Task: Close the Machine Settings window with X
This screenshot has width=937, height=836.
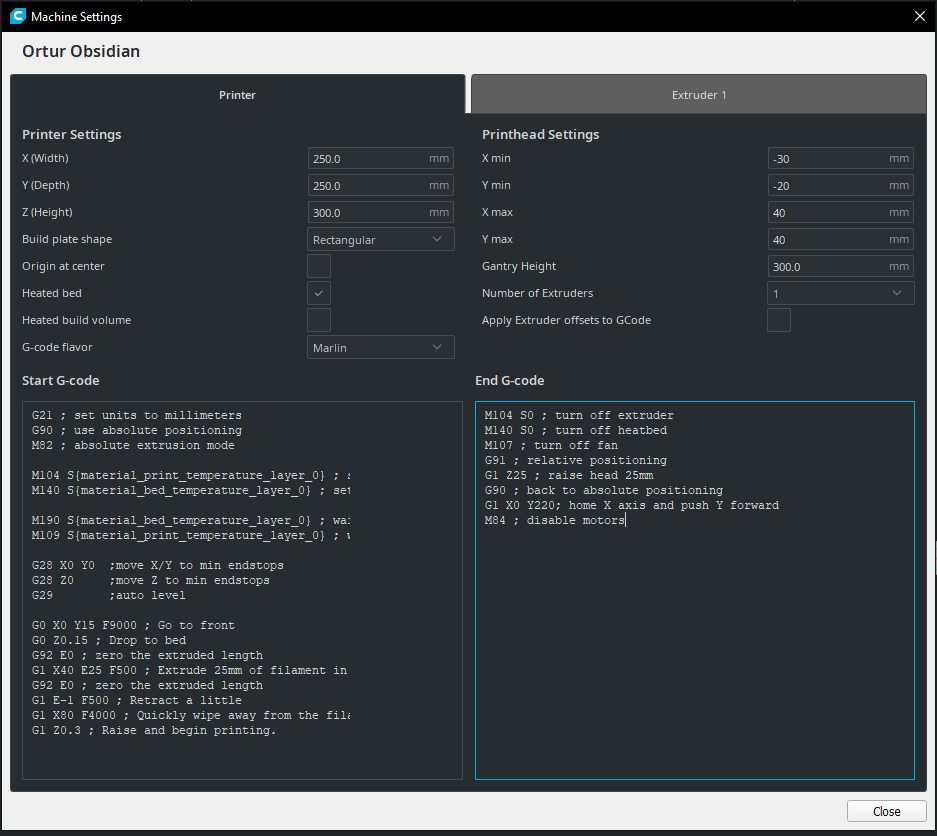Action: click(920, 16)
